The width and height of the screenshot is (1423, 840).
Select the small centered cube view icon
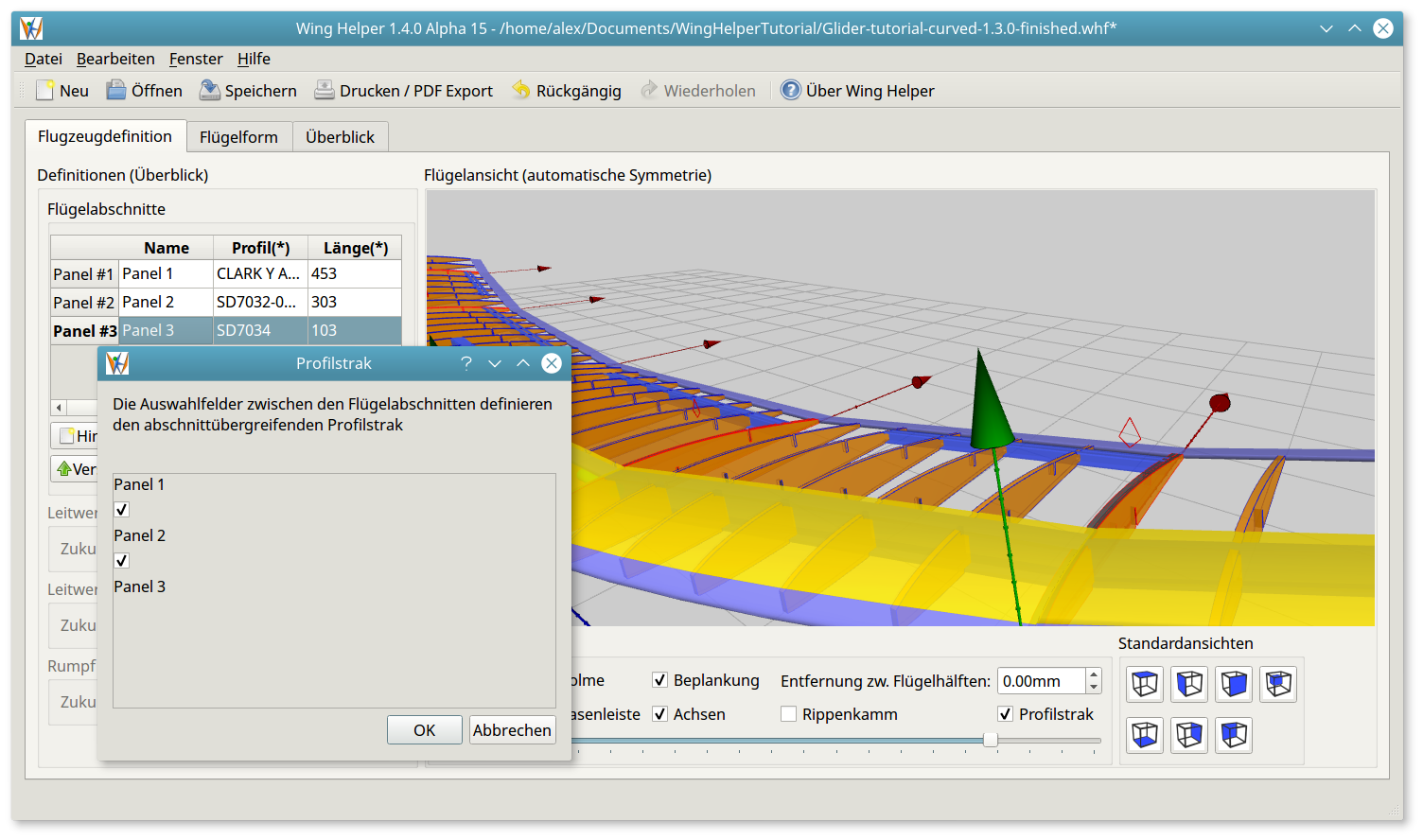pos(1278,684)
